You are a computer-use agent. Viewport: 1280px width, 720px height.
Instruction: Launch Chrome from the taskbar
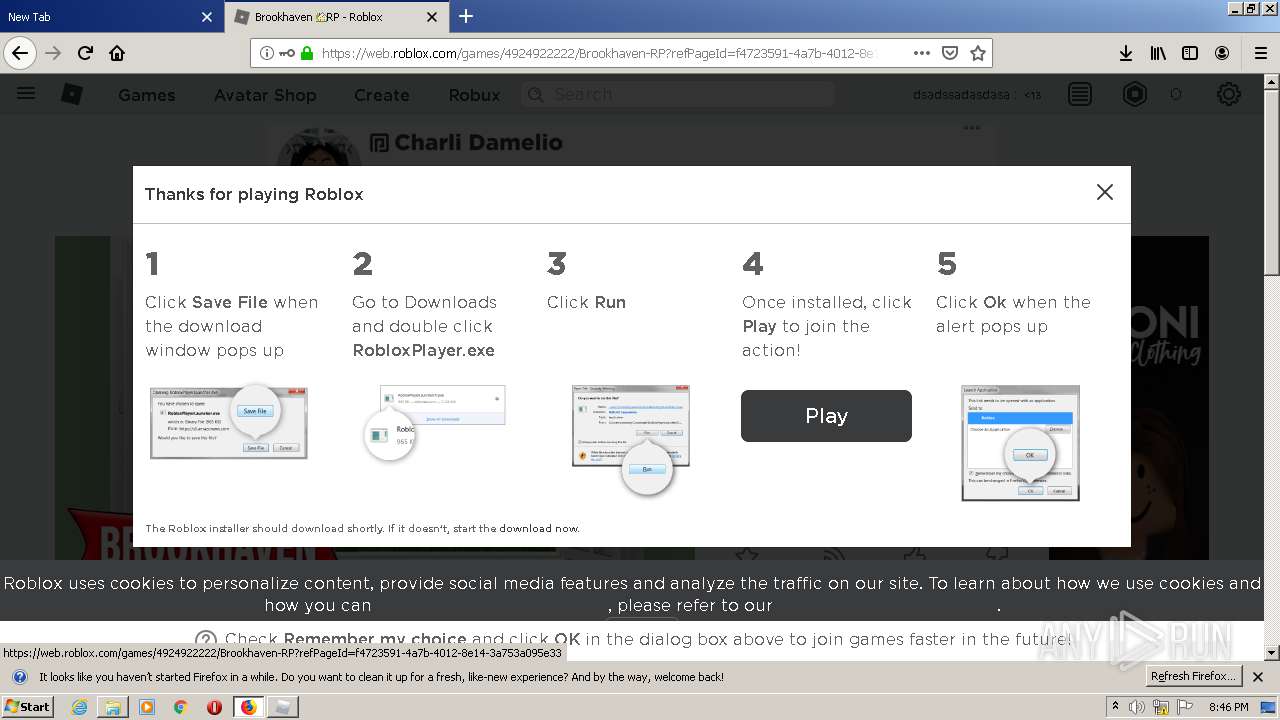click(x=180, y=707)
